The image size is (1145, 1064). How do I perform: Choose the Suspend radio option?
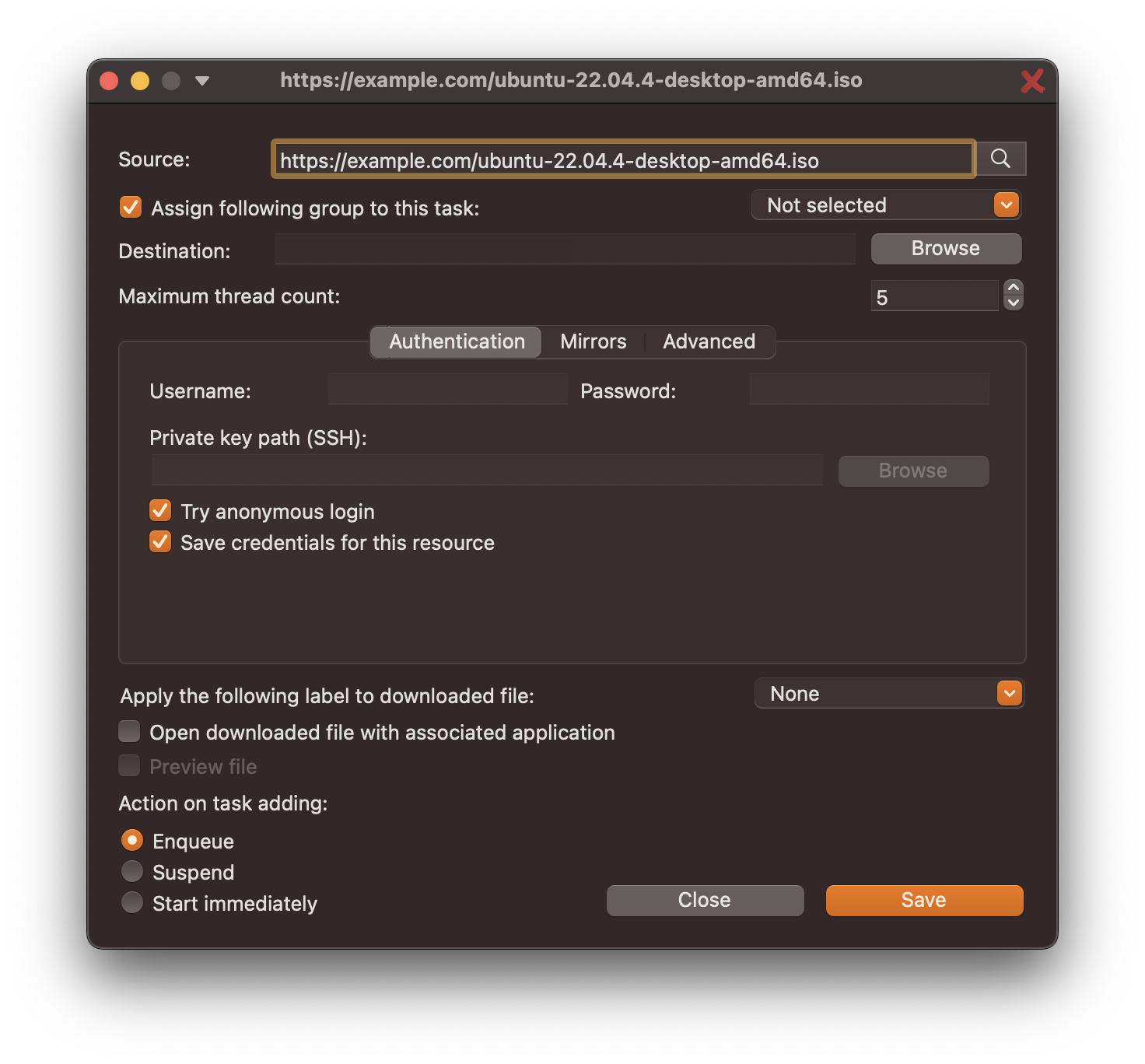pyautogui.click(x=132, y=872)
